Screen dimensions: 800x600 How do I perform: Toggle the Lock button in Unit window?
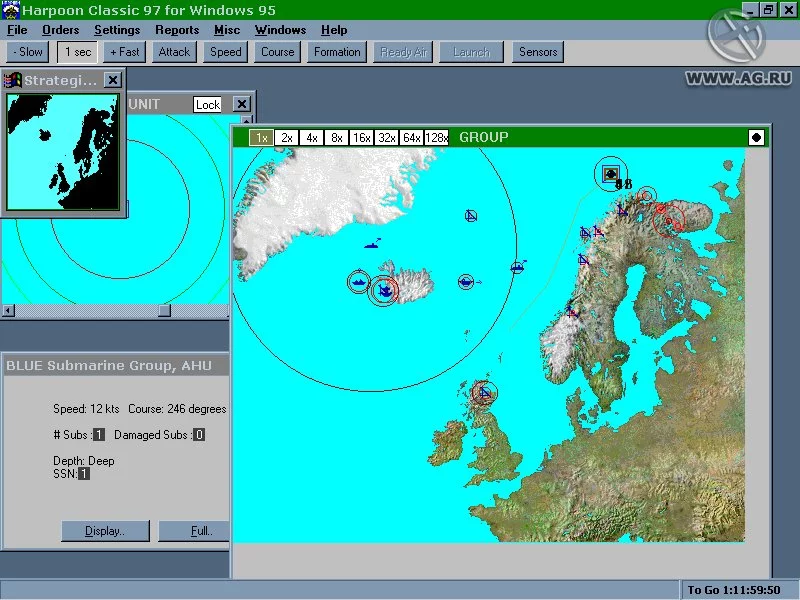click(x=208, y=105)
